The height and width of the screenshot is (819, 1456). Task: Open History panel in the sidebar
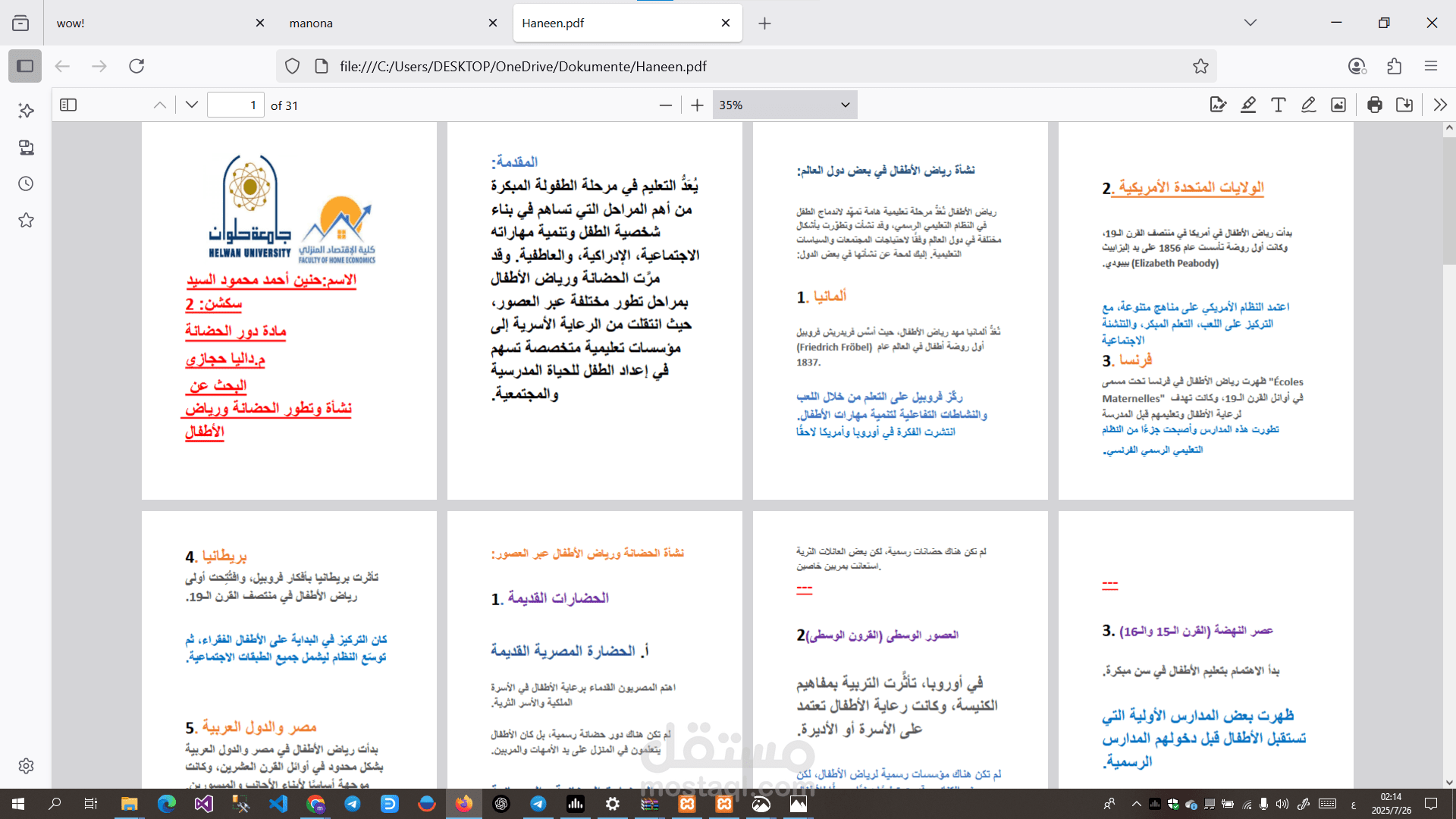[x=26, y=184]
